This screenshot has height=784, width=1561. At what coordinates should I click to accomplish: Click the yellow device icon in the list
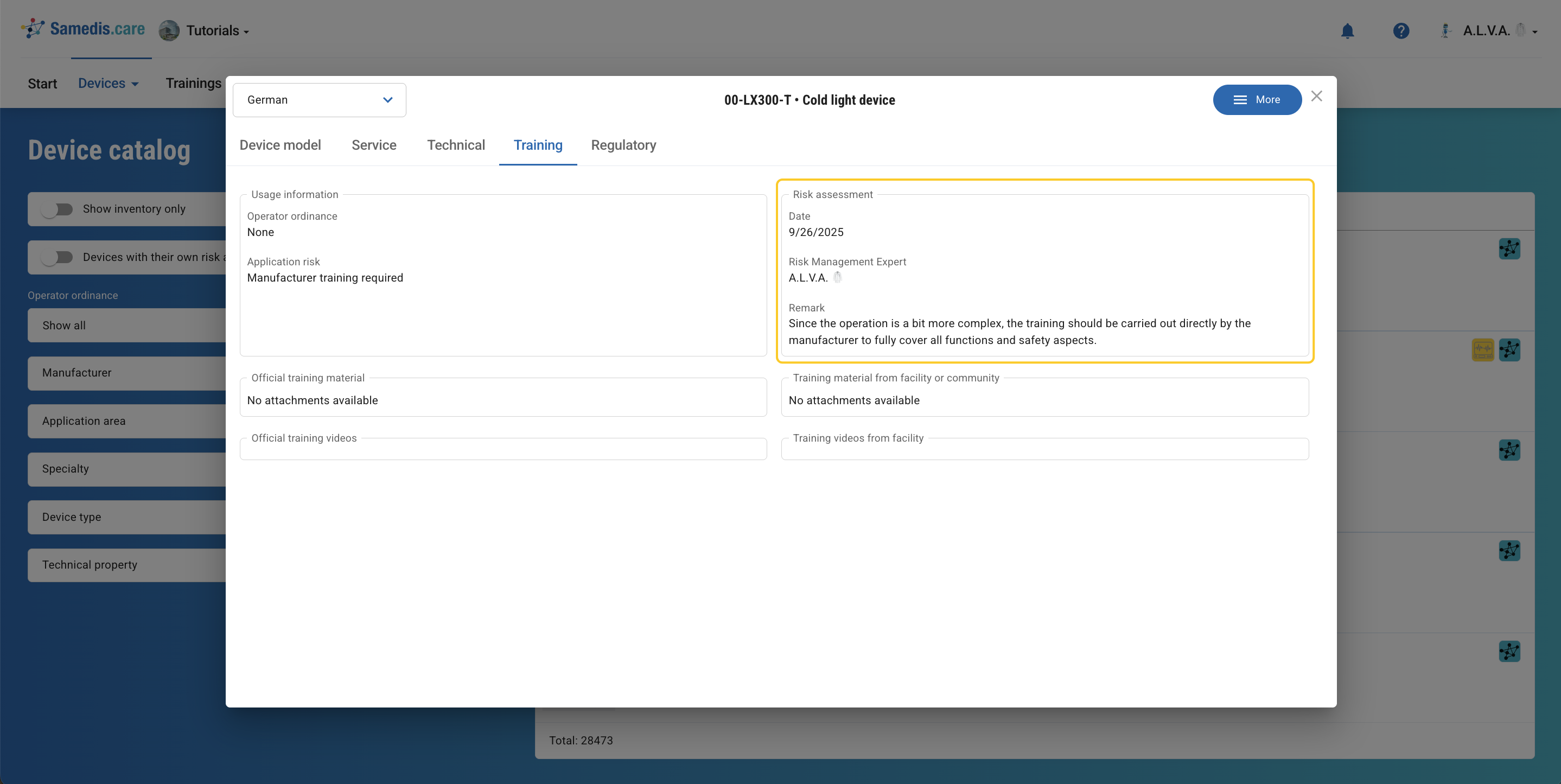coord(1482,349)
